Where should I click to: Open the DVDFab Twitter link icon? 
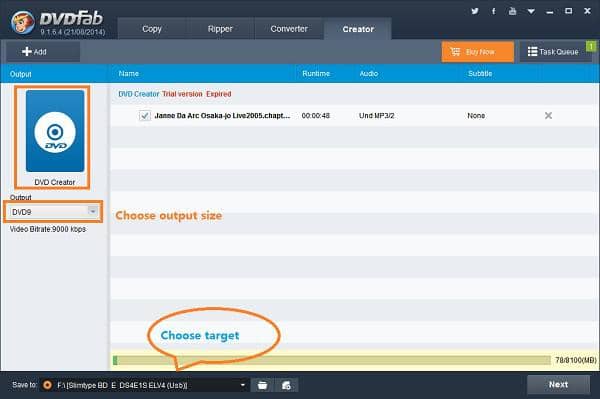click(474, 11)
